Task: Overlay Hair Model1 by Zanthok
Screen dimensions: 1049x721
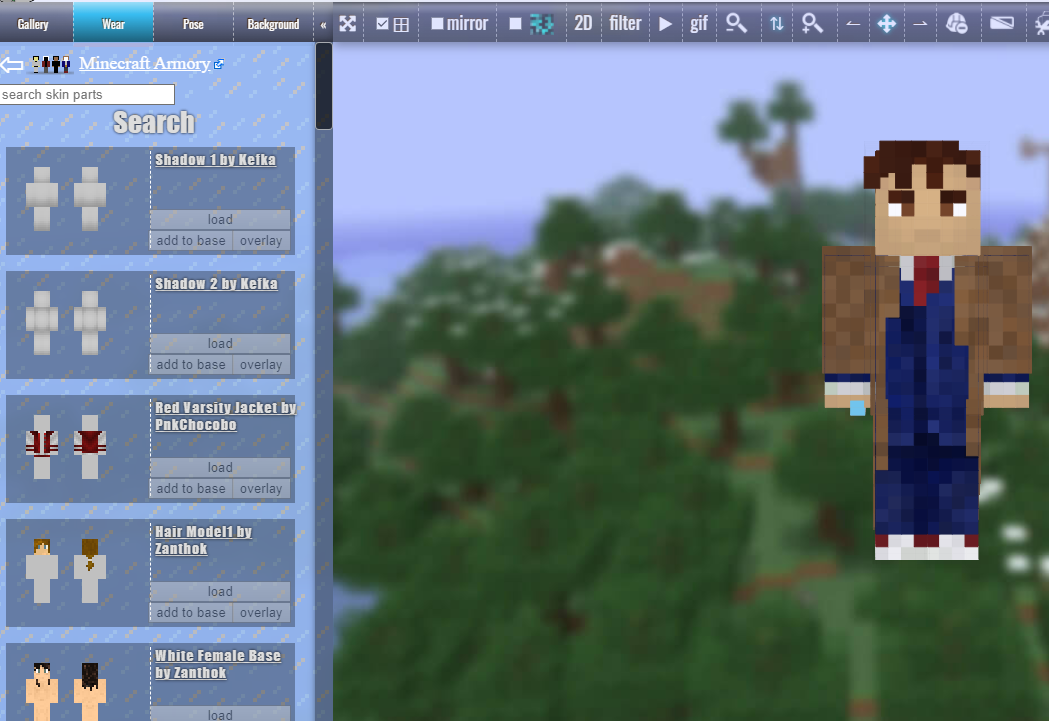Action: point(261,613)
